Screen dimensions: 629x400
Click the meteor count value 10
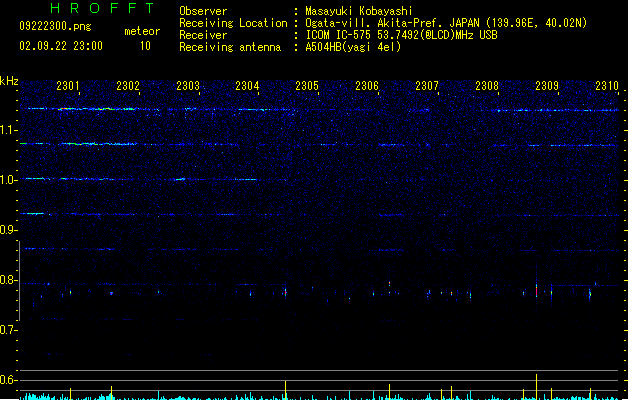point(145,46)
